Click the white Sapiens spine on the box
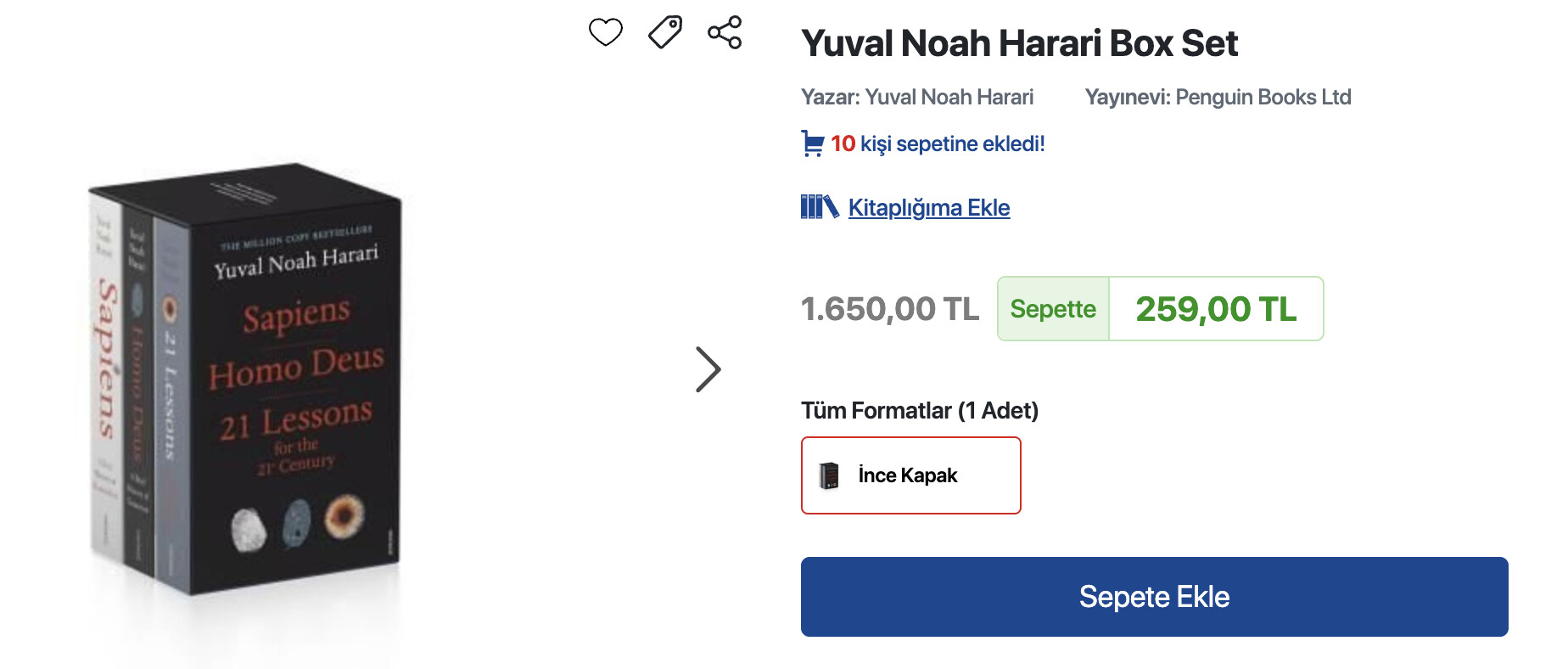 pyautogui.click(x=105, y=374)
